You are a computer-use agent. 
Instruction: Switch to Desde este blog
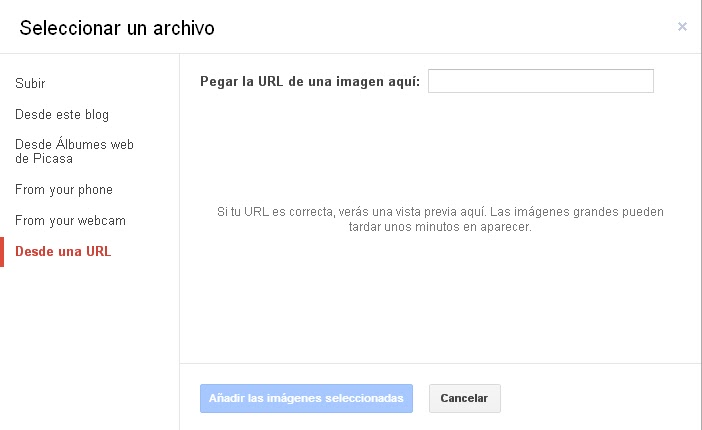pyautogui.click(x=62, y=115)
